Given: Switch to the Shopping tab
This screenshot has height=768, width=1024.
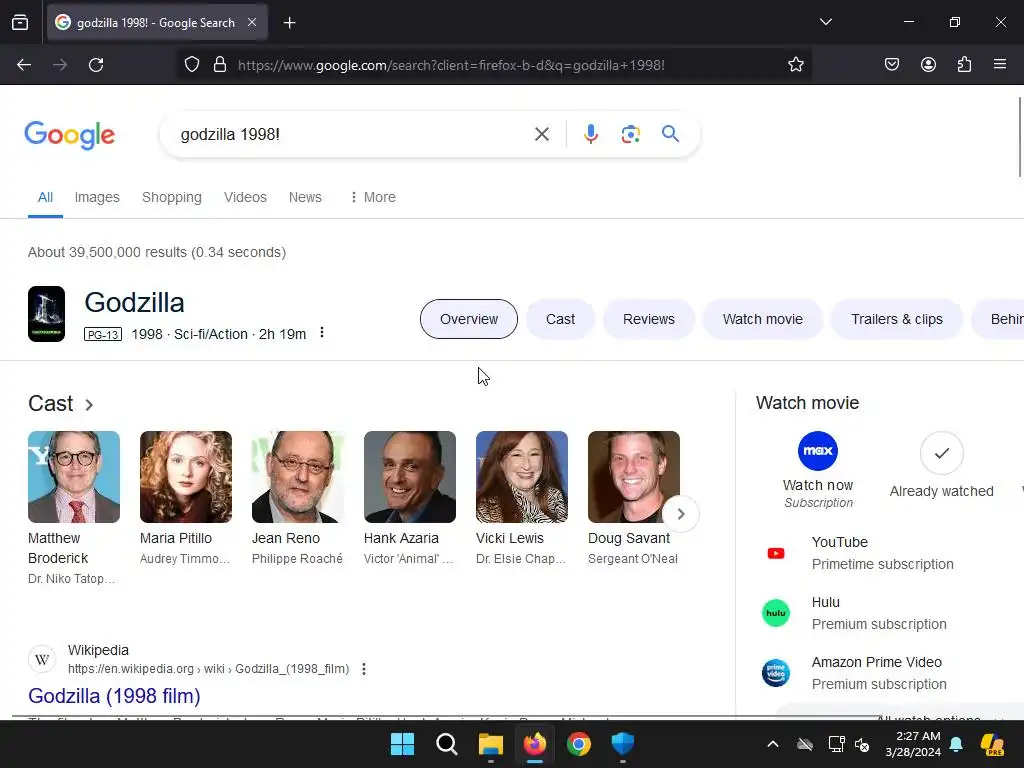Looking at the screenshot, I should (x=172, y=197).
